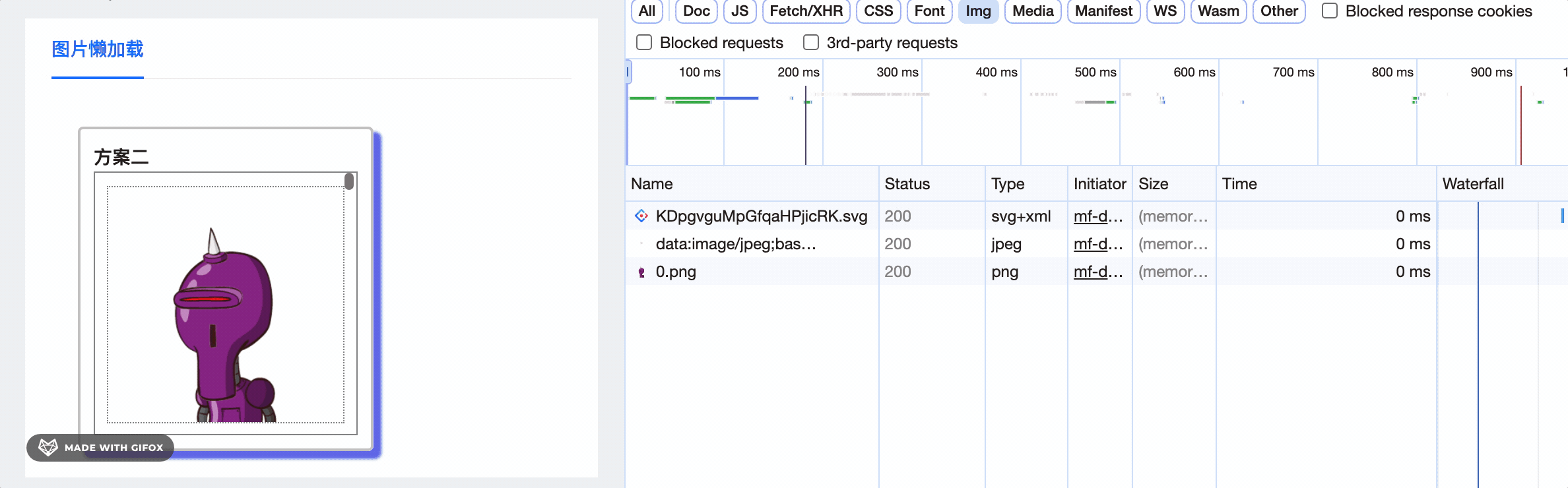
Task: Select the All filter
Action: click(x=647, y=11)
